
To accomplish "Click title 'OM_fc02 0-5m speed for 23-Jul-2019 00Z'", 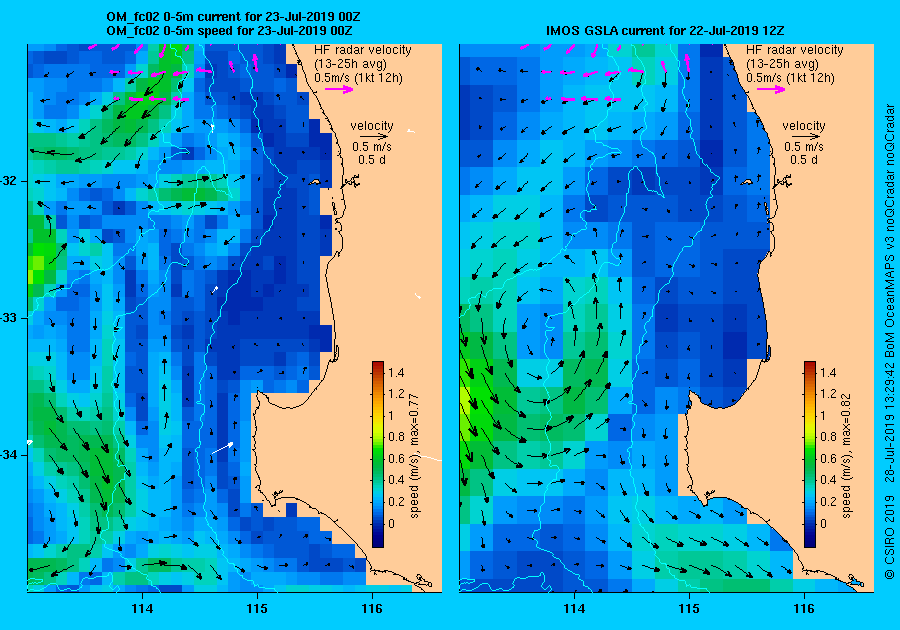I will click(229, 31).
